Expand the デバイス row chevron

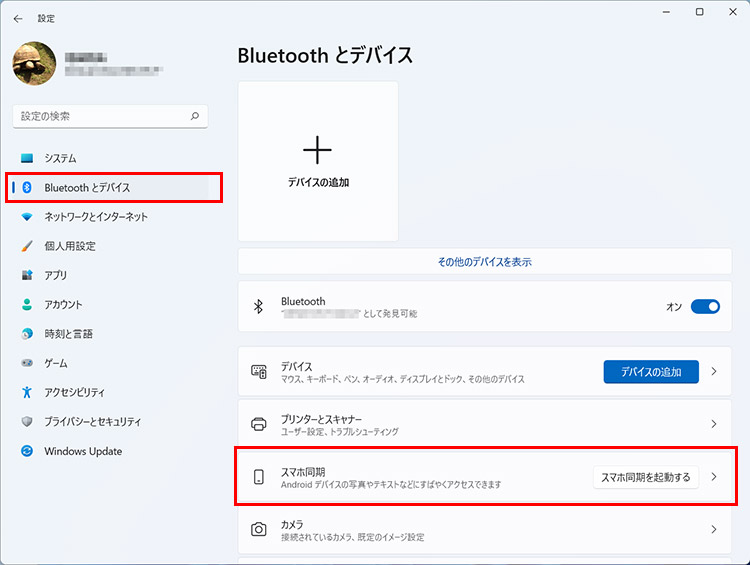coord(714,372)
